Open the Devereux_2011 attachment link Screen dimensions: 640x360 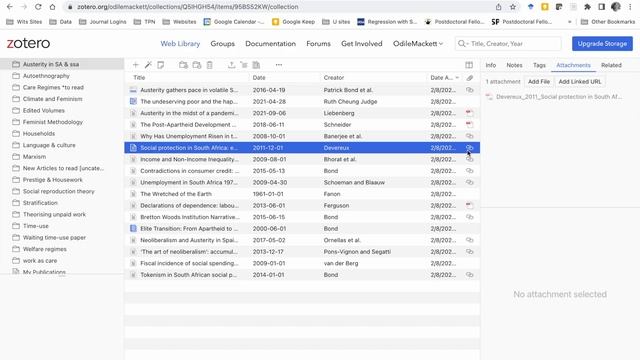[x=559, y=97]
